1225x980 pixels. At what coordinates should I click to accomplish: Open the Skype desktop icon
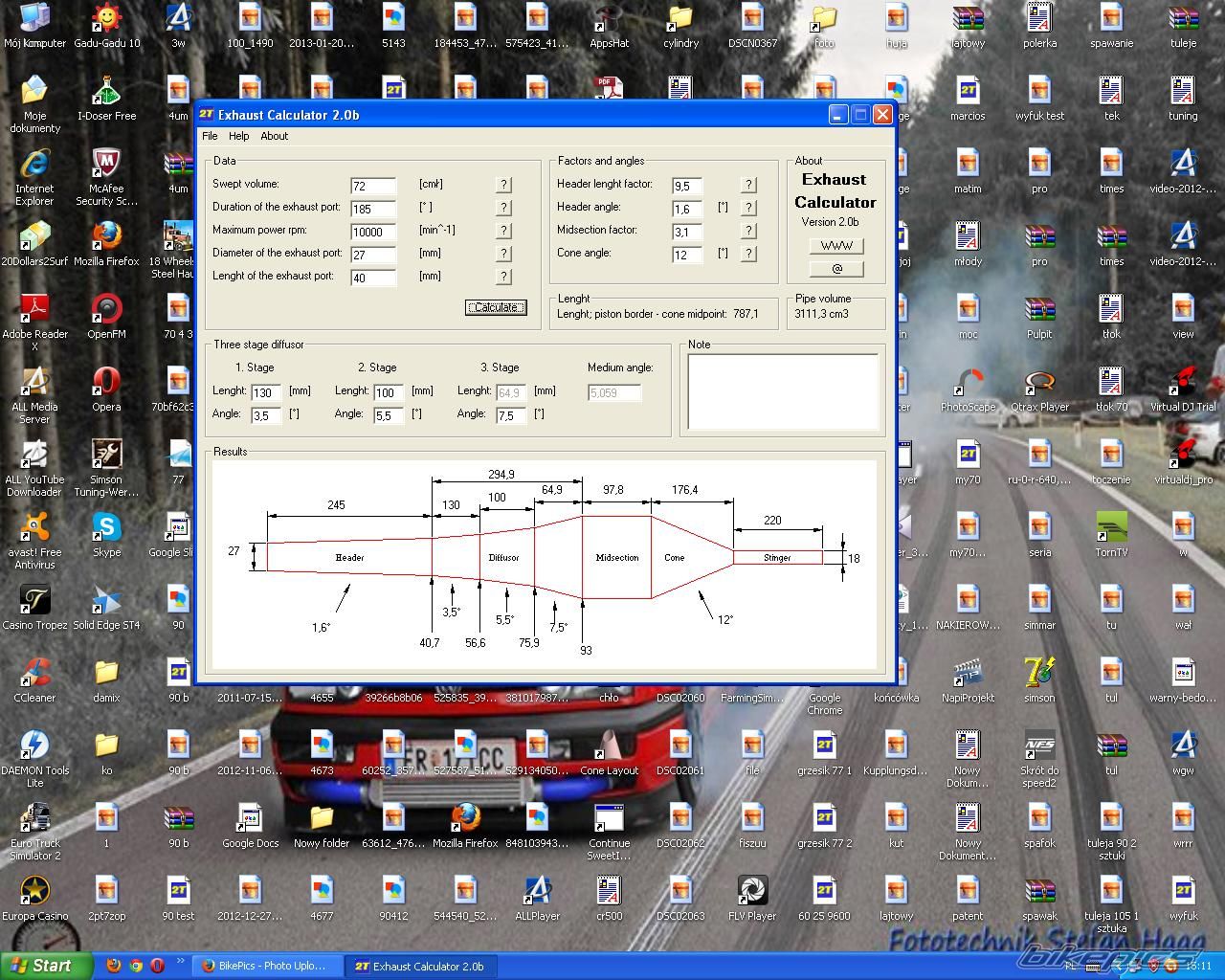[106, 528]
